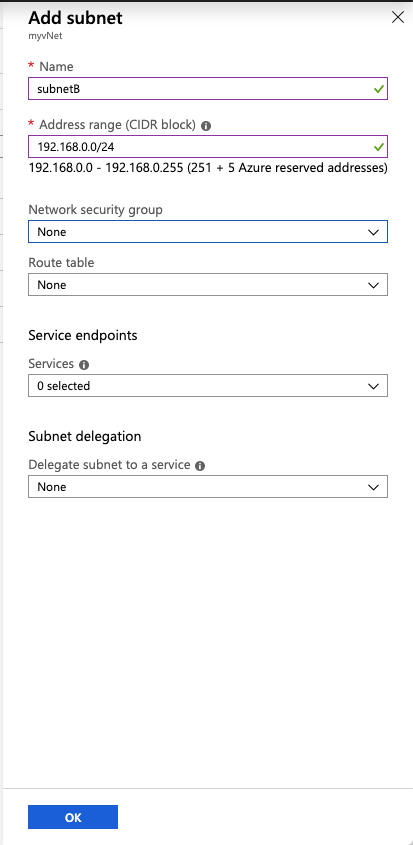
Task: Close the Add subnet panel
Action: [x=397, y=17]
